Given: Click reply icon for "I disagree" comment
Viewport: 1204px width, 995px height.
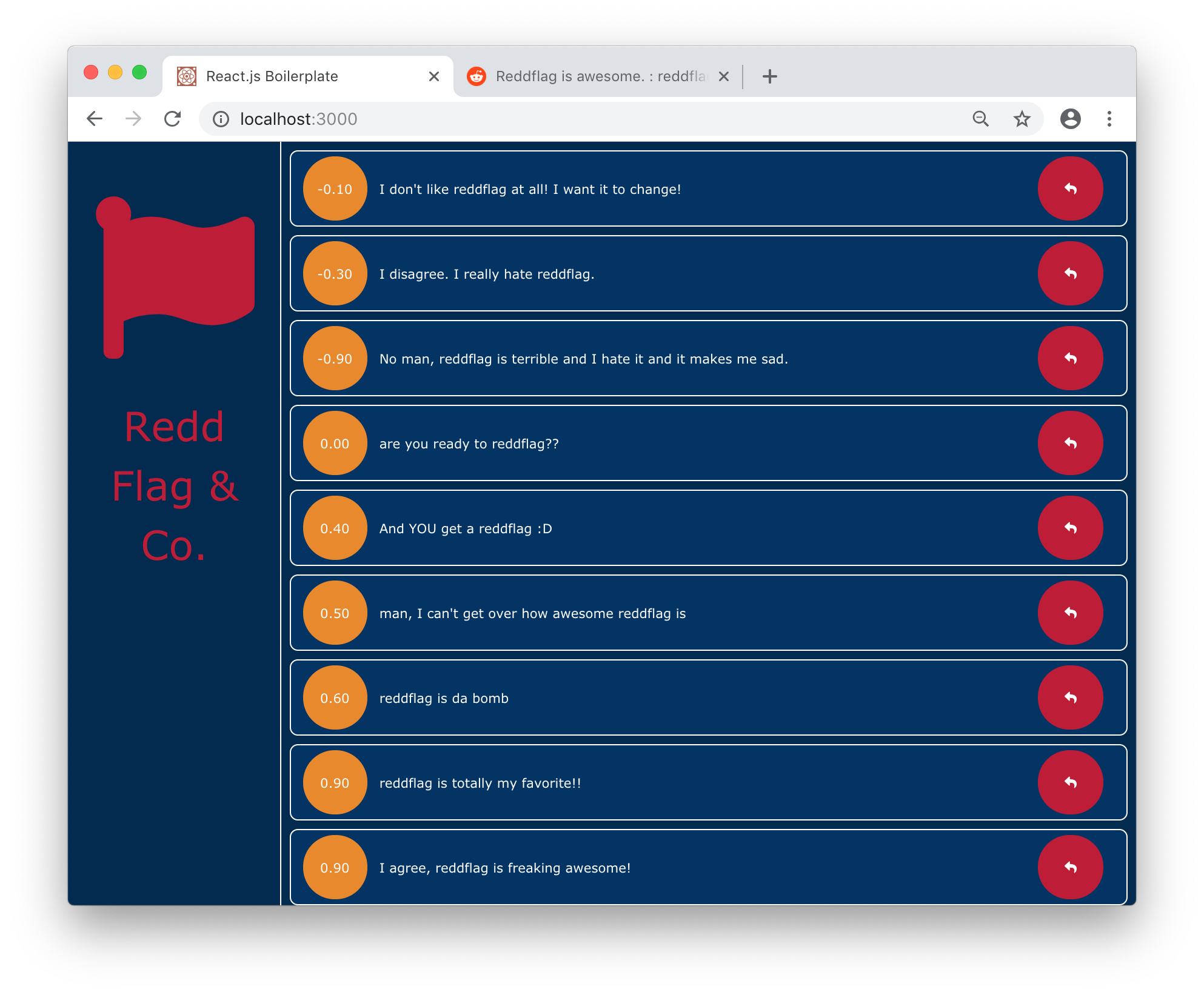Looking at the screenshot, I should (x=1070, y=273).
